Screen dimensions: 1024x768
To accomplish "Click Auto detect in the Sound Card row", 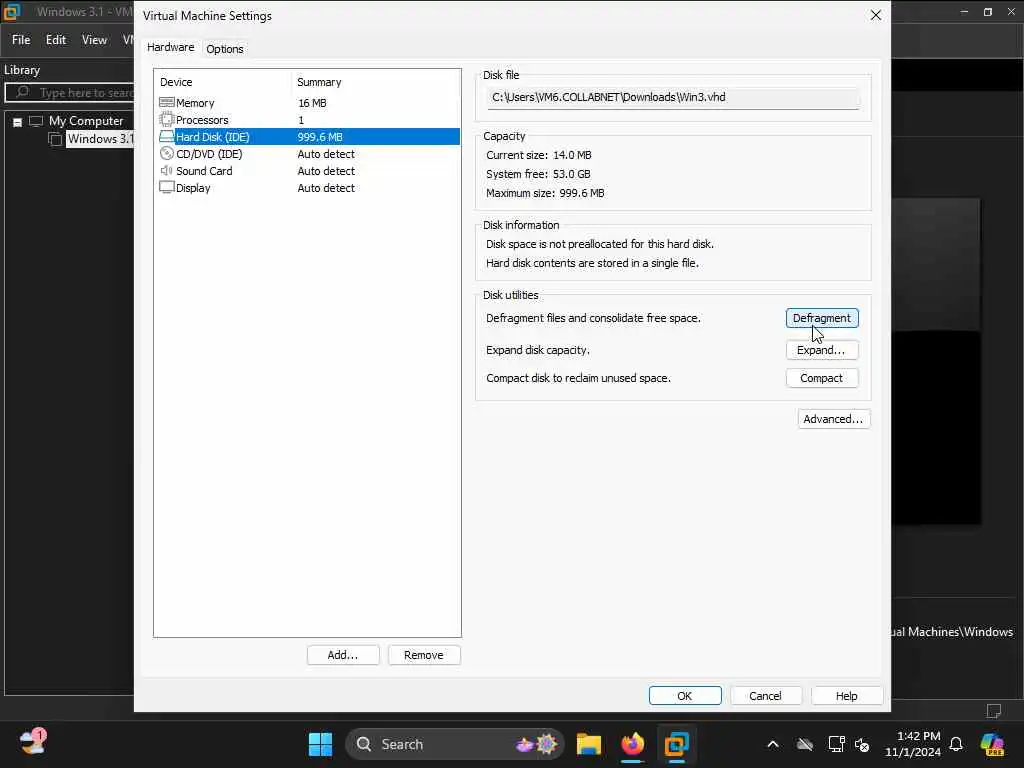I will 326,171.
